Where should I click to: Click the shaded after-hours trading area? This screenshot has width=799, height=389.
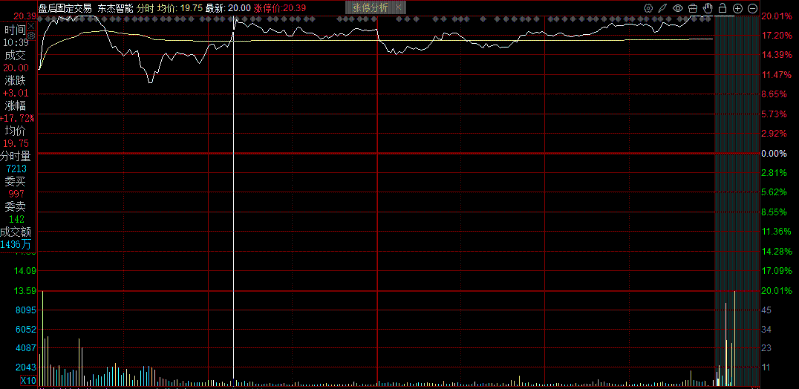pos(737,200)
